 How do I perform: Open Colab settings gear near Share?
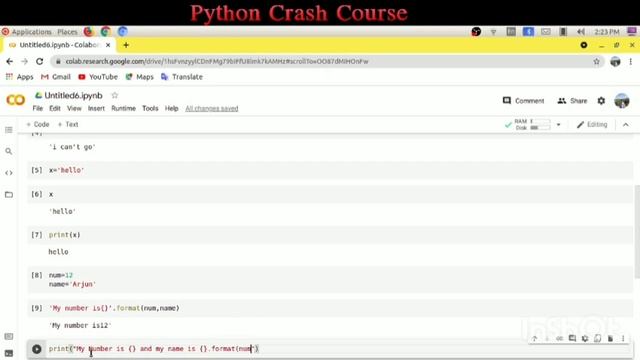pos(601,100)
